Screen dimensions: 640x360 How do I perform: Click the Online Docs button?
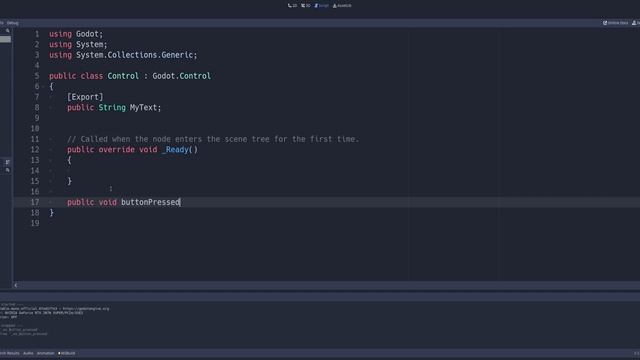(x=616, y=23)
